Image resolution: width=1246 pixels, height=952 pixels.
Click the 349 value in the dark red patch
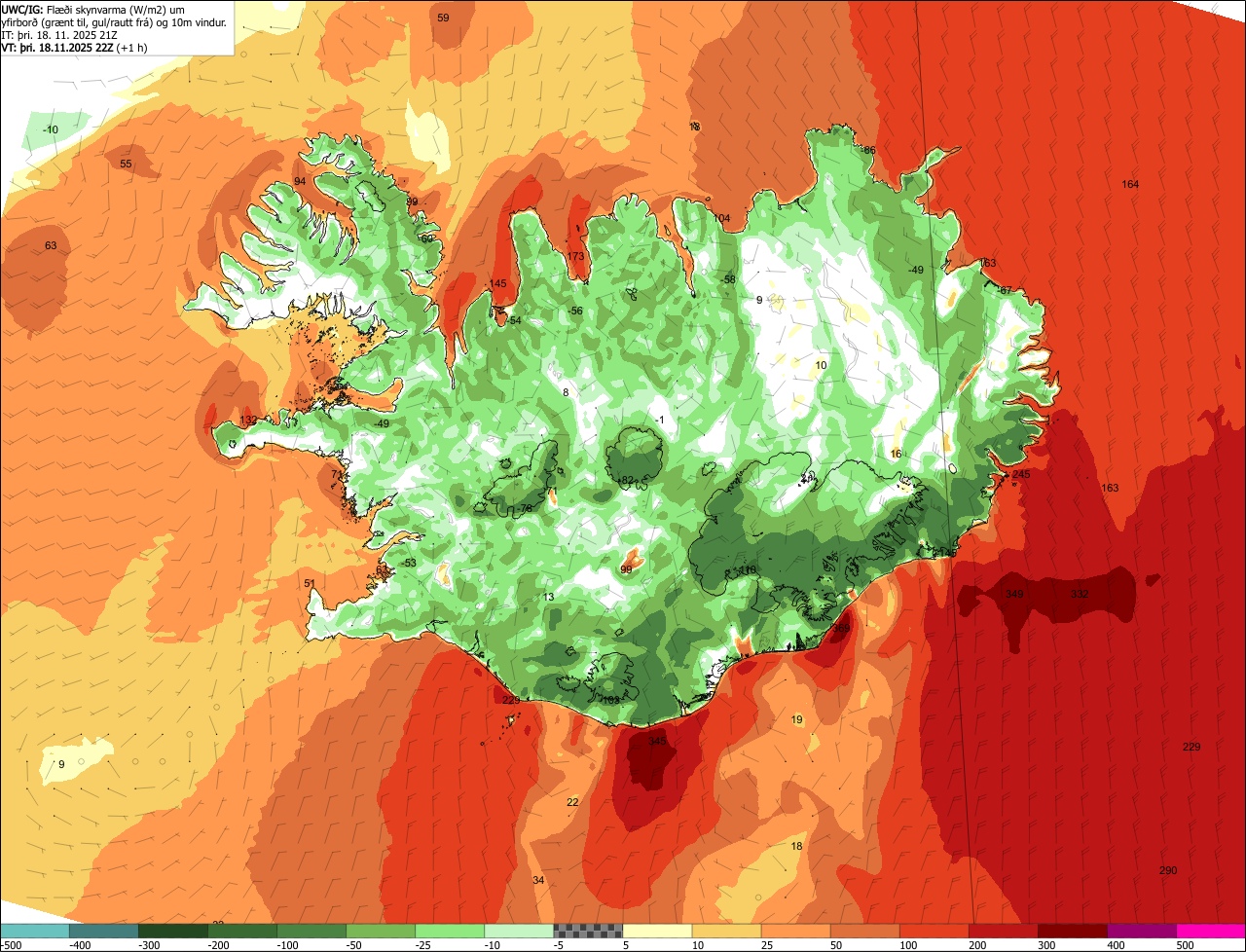click(1014, 594)
